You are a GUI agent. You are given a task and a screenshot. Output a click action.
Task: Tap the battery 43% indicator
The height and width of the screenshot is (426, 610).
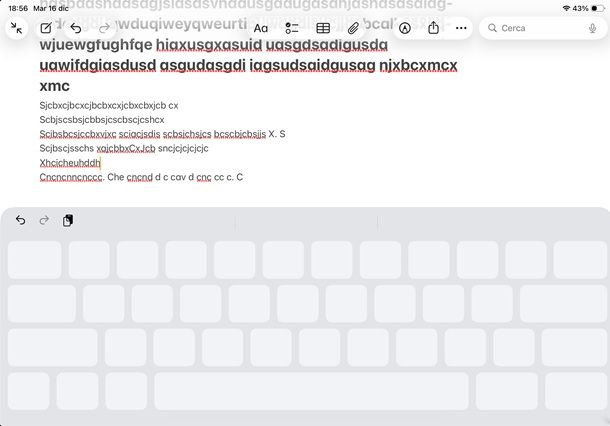coord(588,8)
